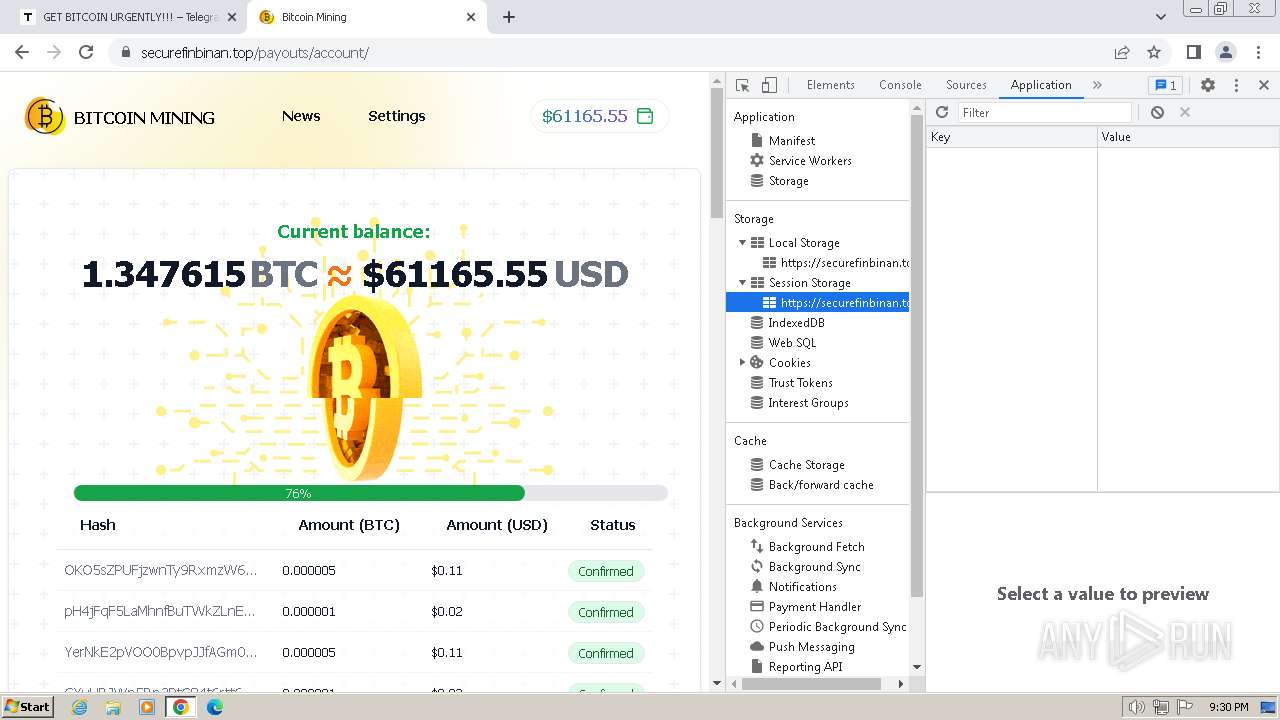
Task: Open Chrome from the taskbar
Action: pos(181,707)
